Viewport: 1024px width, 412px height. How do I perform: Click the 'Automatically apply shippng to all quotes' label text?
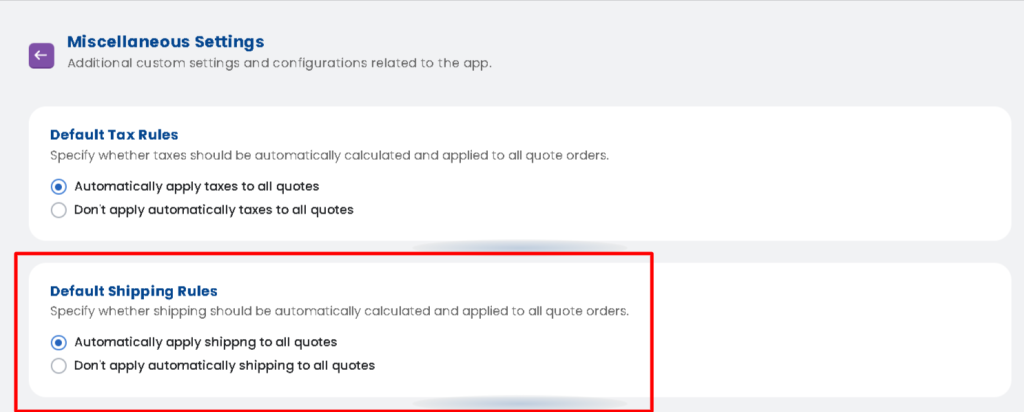point(205,342)
